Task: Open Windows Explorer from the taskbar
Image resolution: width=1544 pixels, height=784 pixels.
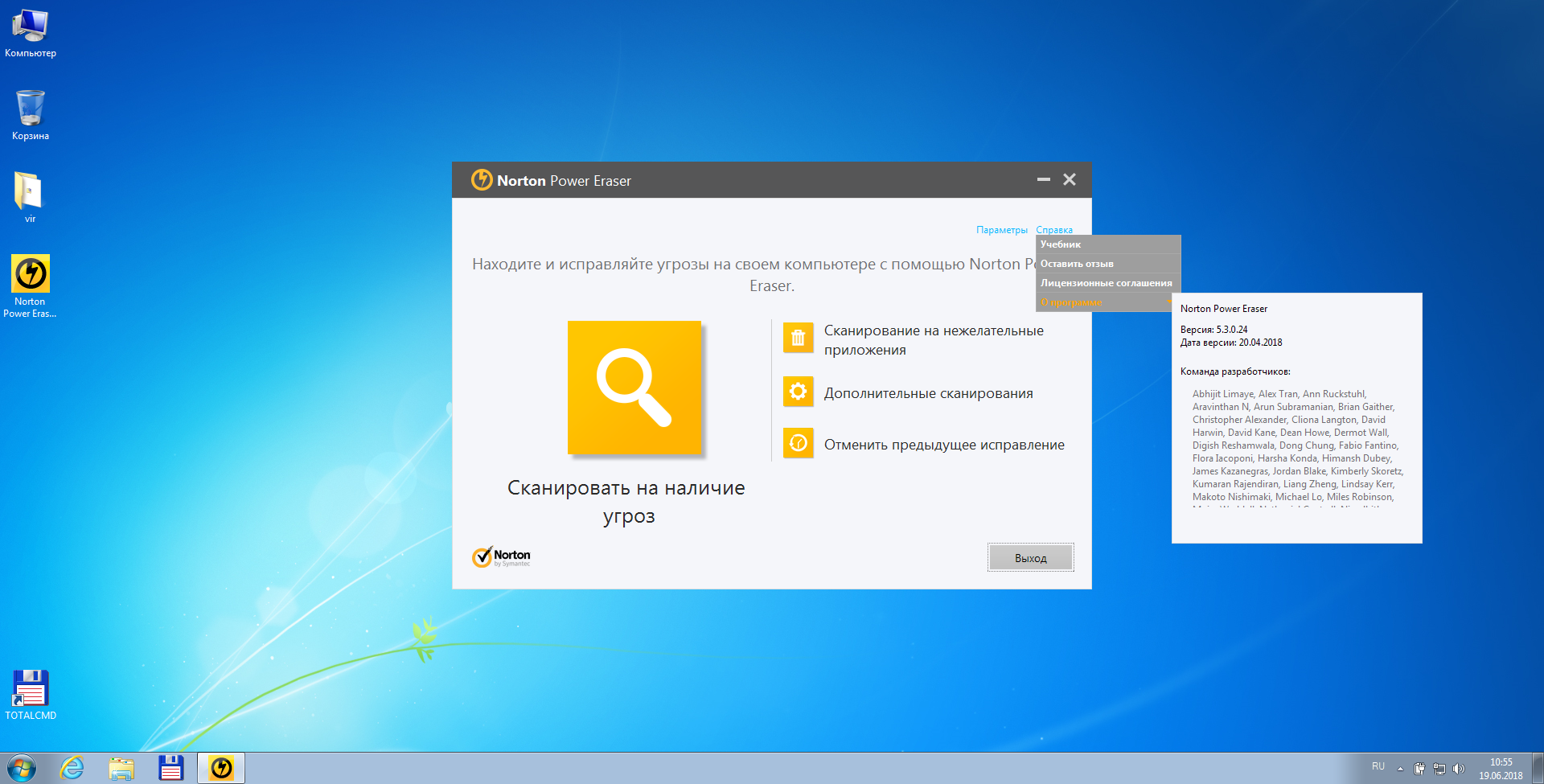Action: tap(121, 769)
